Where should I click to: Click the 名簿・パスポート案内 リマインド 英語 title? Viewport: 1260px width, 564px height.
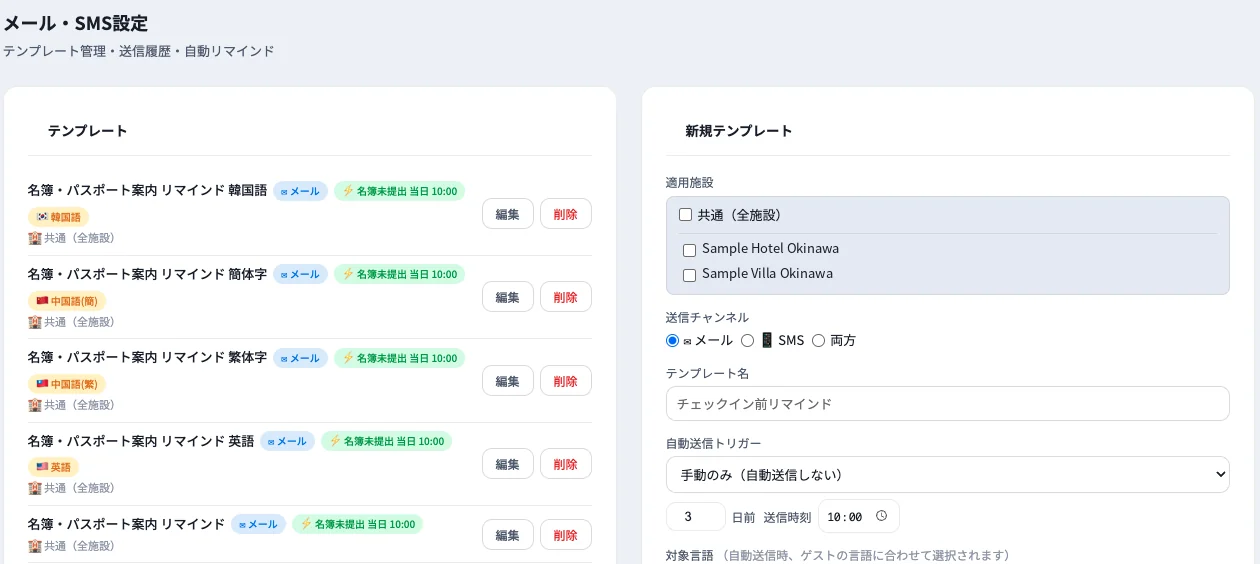pos(141,441)
